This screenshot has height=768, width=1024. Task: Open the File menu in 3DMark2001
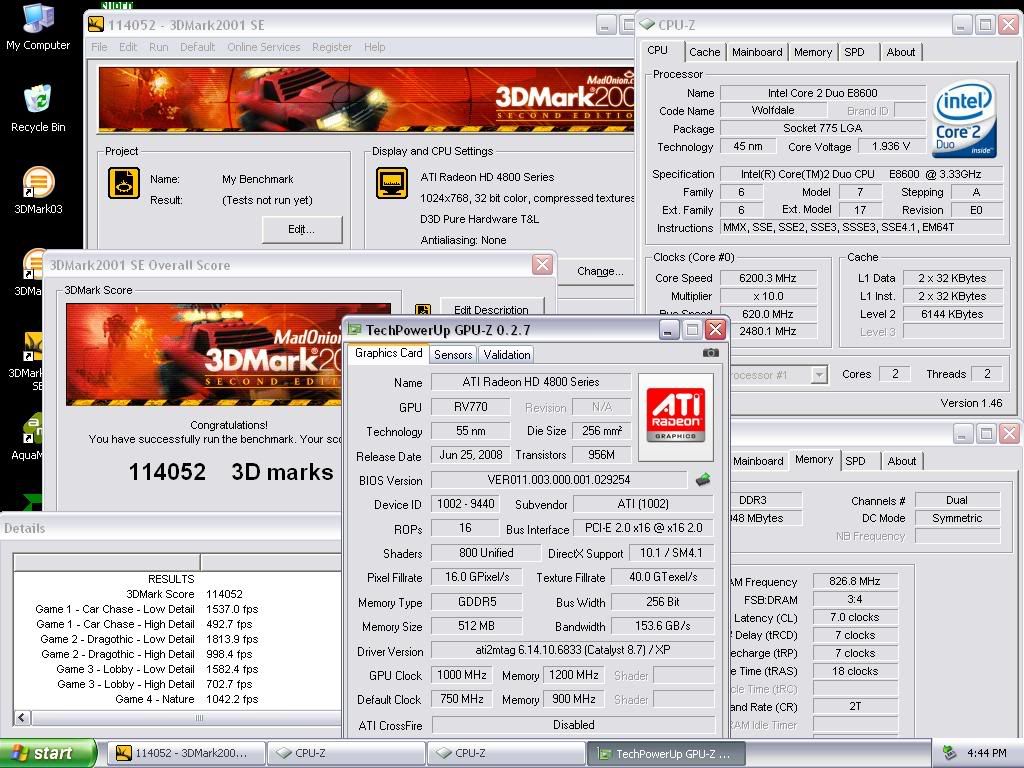tap(99, 47)
